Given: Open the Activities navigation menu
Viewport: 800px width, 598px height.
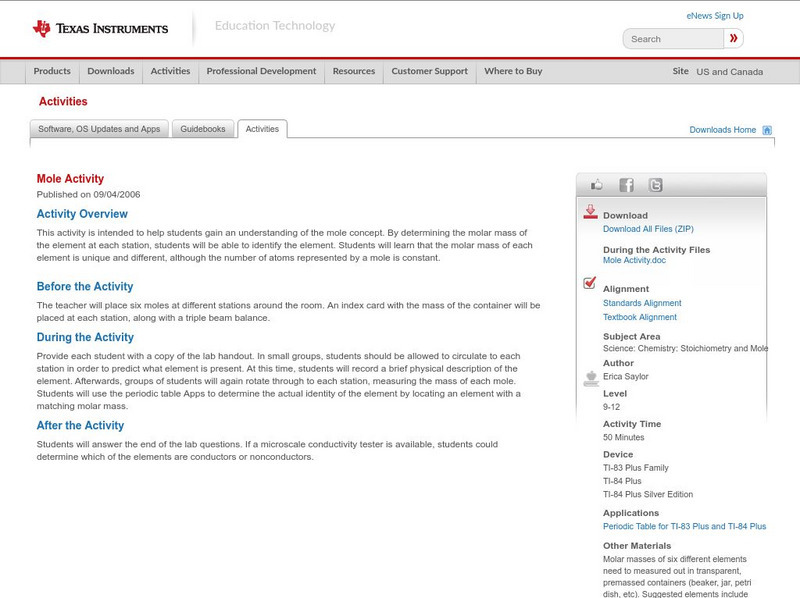Looking at the screenshot, I should [x=170, y=71].
